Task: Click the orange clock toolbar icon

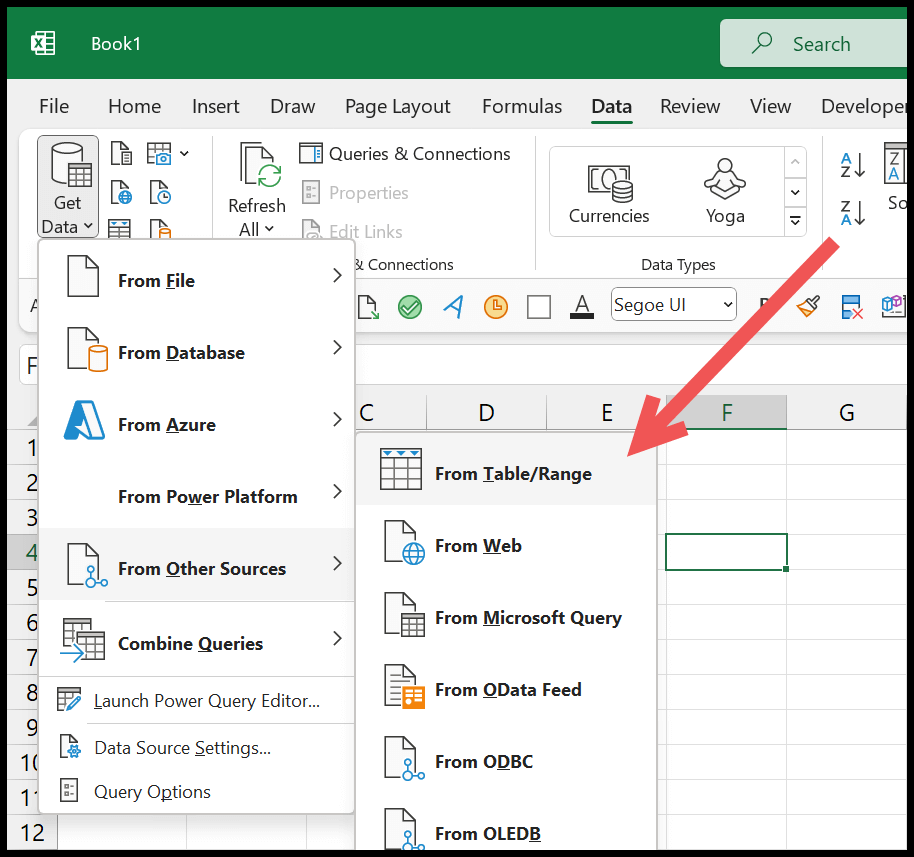Action: point(496,307)
